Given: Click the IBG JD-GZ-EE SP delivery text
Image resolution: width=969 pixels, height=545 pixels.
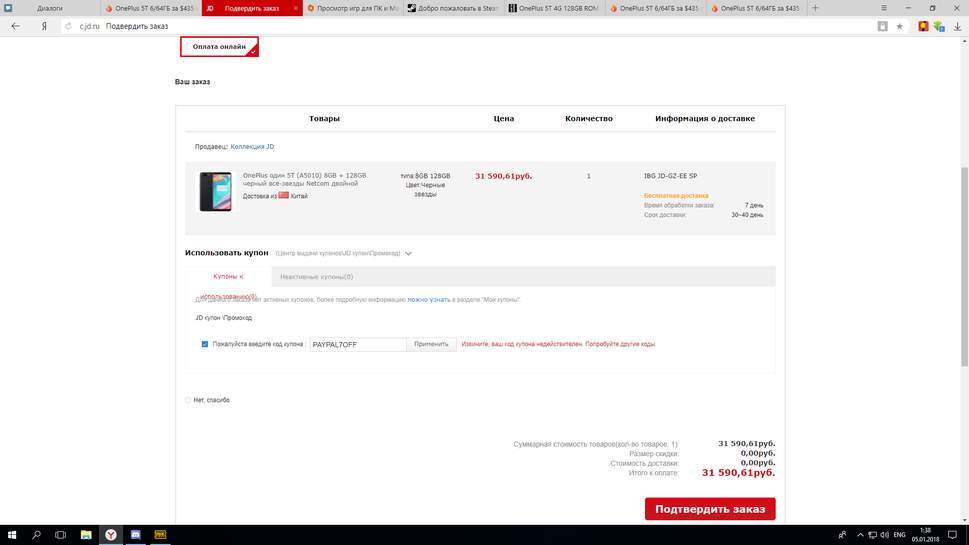Looking at the screenshot, I should pos(671,176).
